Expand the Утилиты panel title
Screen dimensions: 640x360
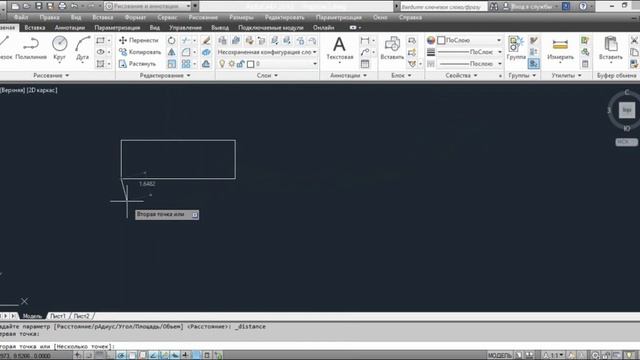point(567,76)
